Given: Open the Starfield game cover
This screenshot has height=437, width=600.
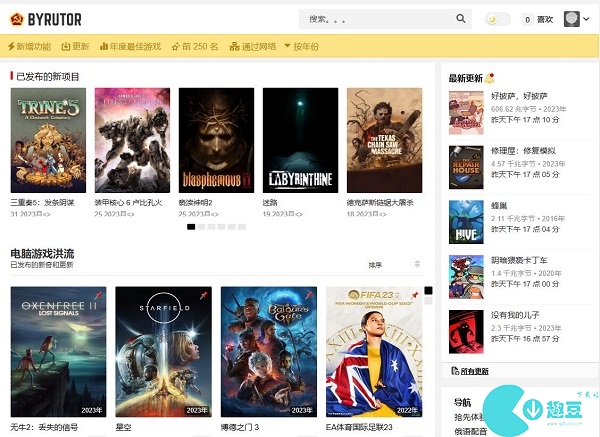Looking at the screenshot, I should (163, 352).
